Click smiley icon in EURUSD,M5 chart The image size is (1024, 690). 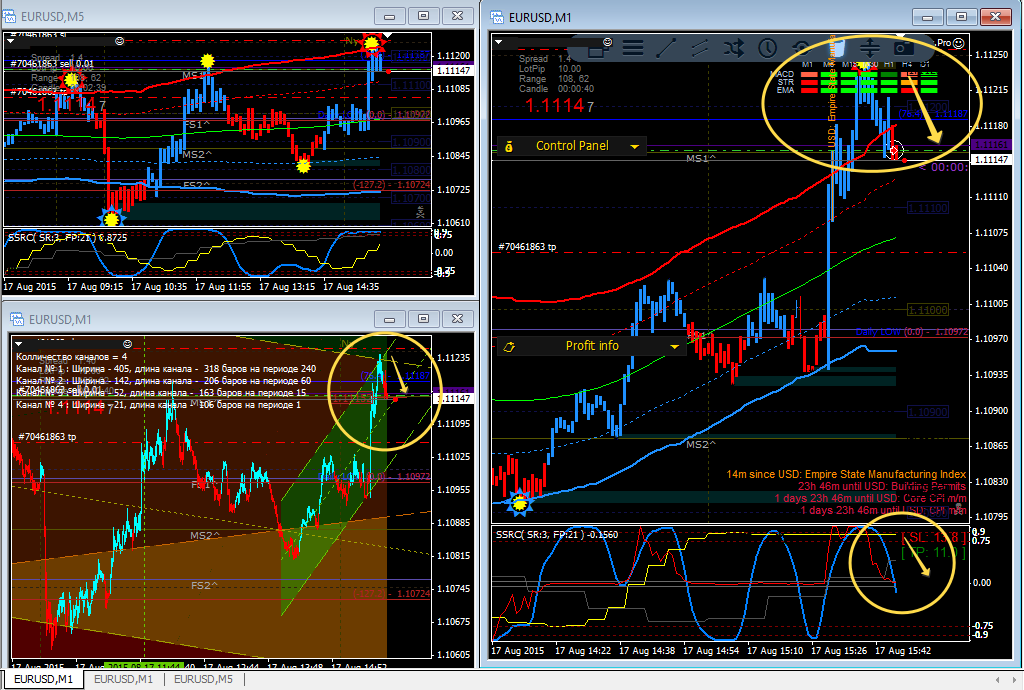pyautogui.click(x=120, y=41)
